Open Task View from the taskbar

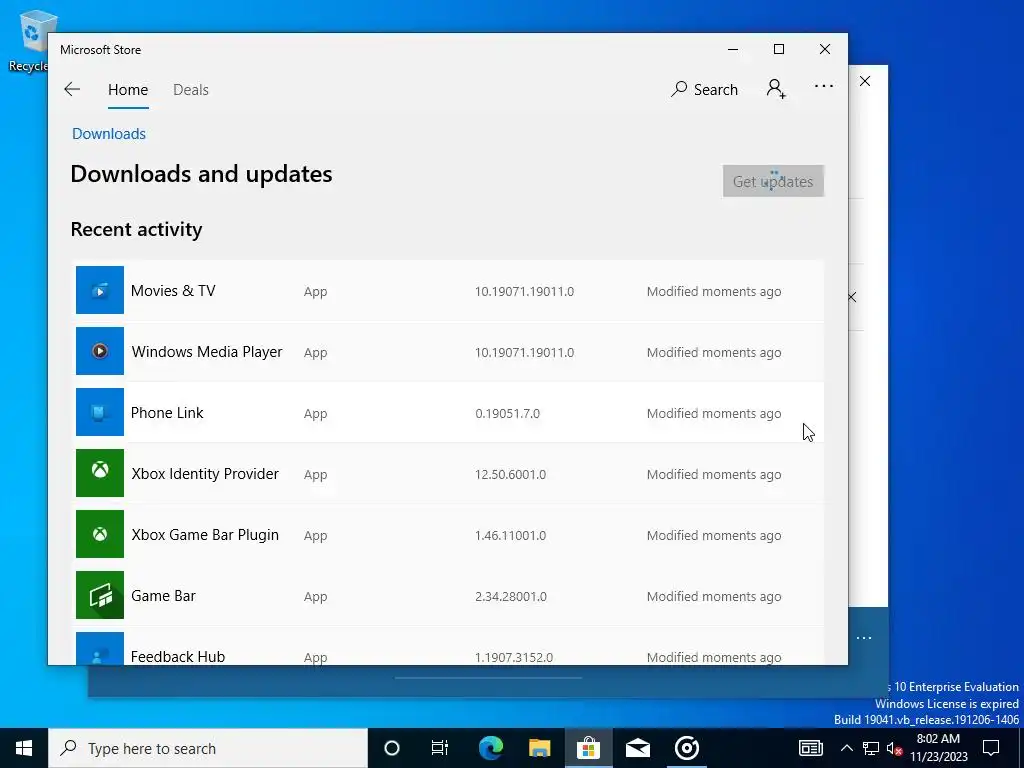(440, 748)
